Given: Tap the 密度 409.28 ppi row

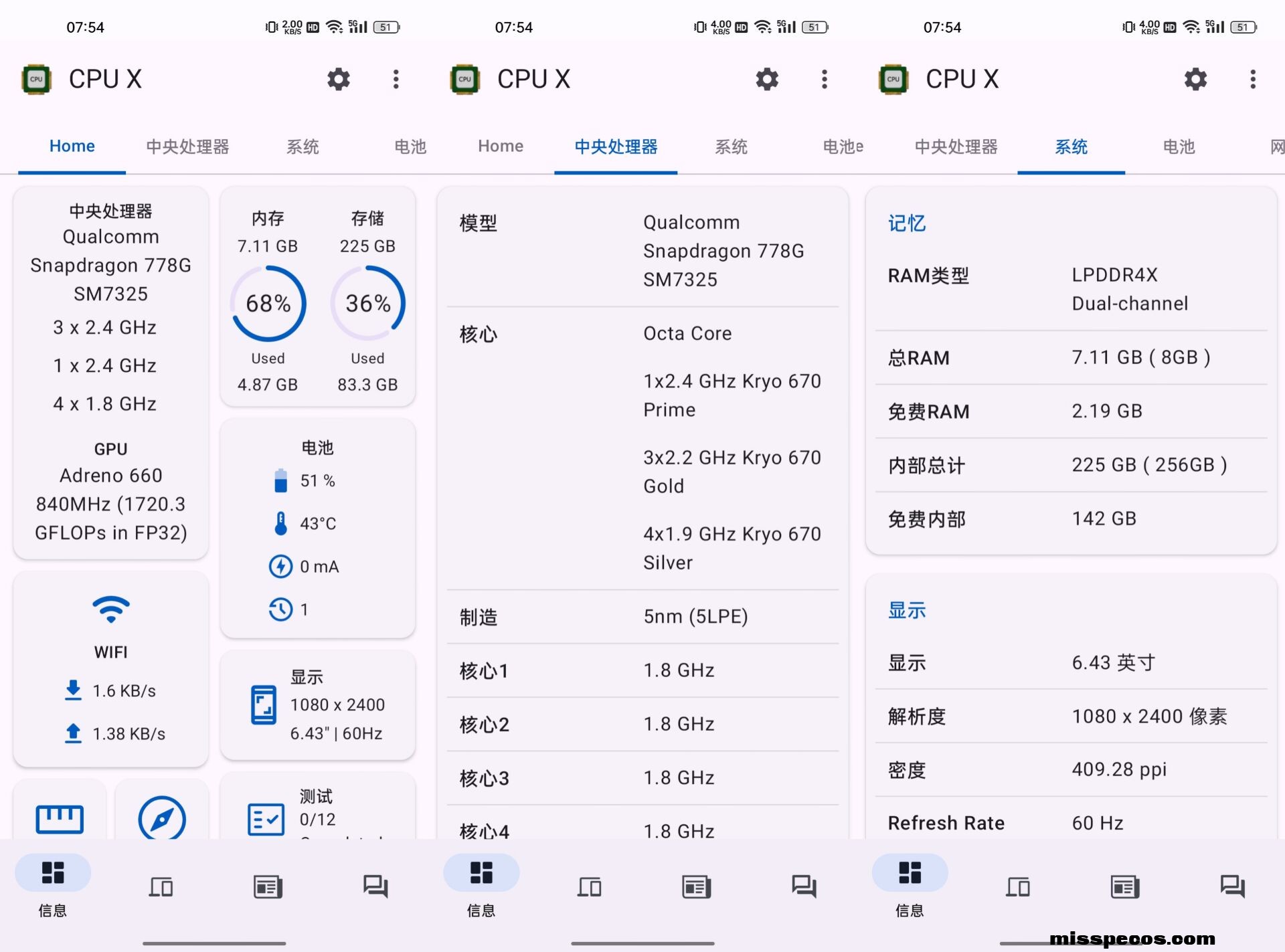Looking at the screenshot, I should (x=1071, y=769).
